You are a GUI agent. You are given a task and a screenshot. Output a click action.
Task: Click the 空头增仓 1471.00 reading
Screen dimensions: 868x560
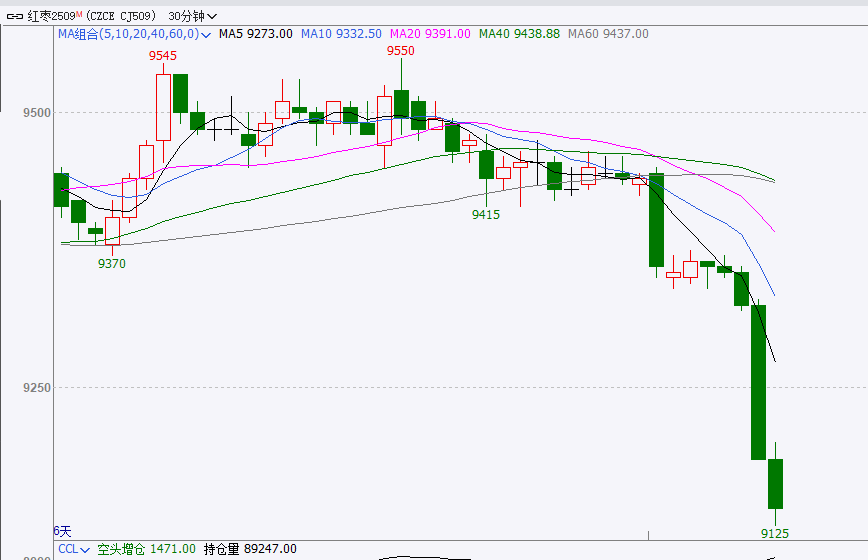coord(147,549)
